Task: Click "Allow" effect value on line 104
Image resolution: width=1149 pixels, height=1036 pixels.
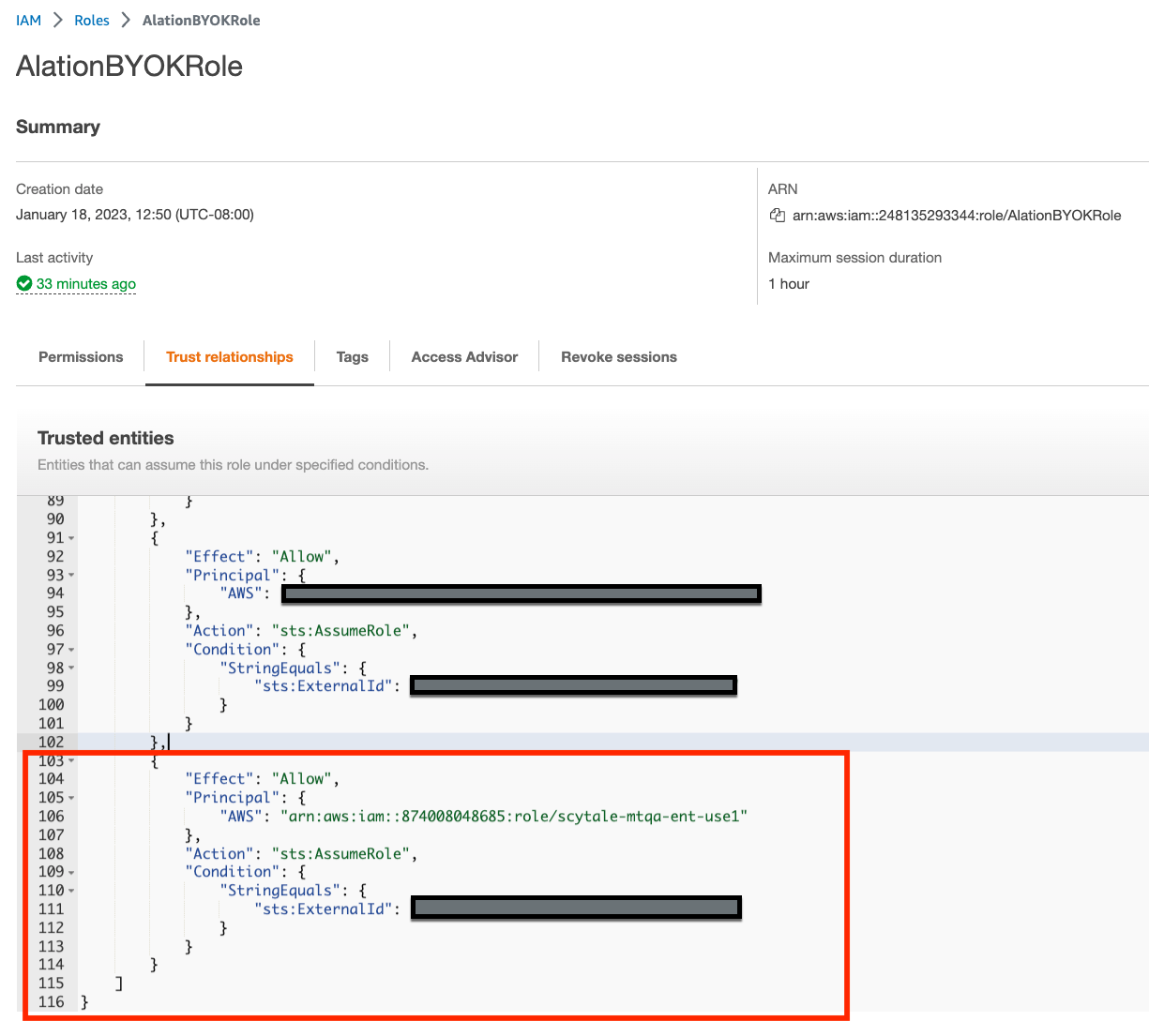Action: pyautogui.click(x=302, y=778)
